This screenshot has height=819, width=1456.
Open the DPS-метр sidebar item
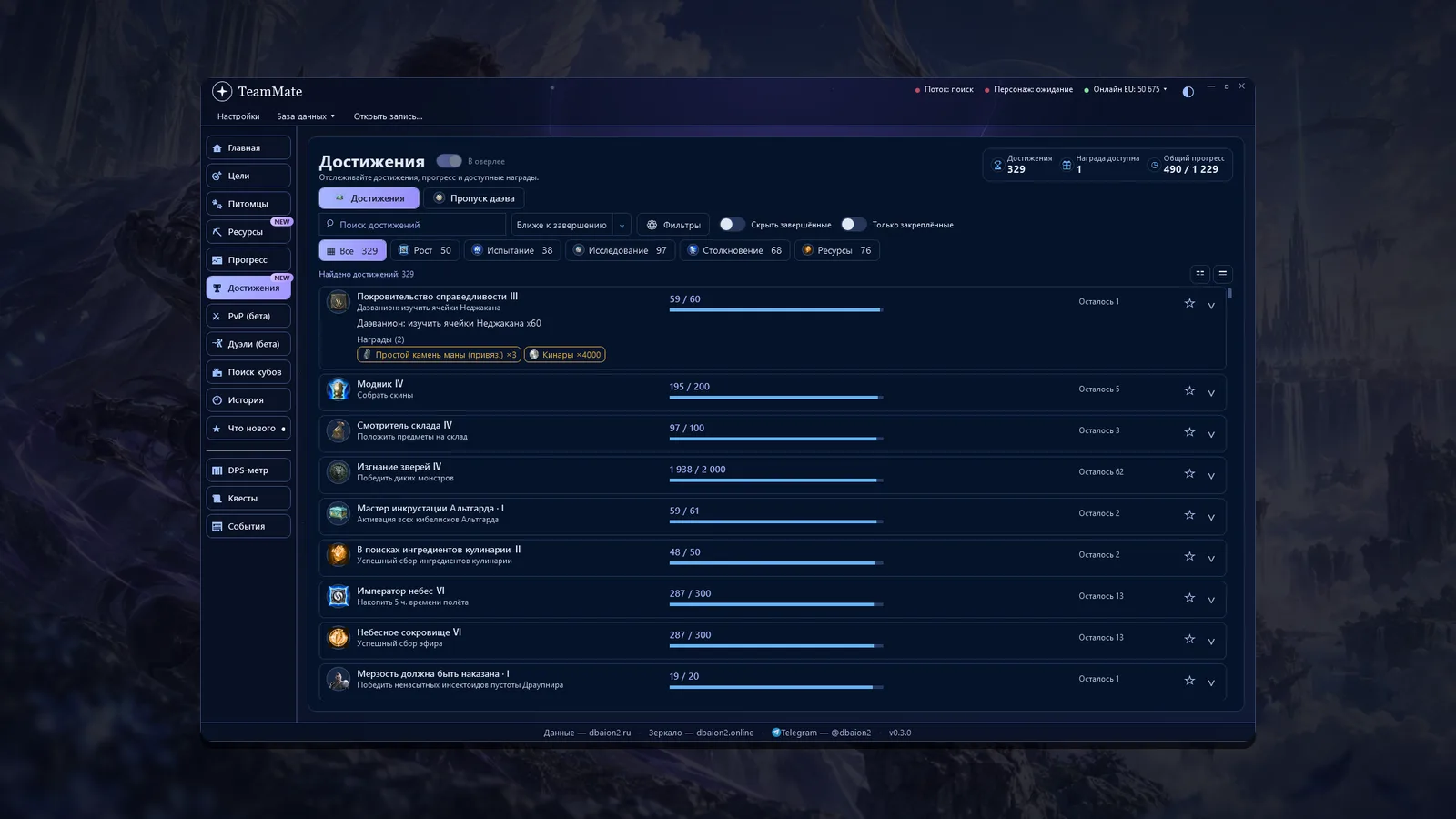[x=248, y=470]
